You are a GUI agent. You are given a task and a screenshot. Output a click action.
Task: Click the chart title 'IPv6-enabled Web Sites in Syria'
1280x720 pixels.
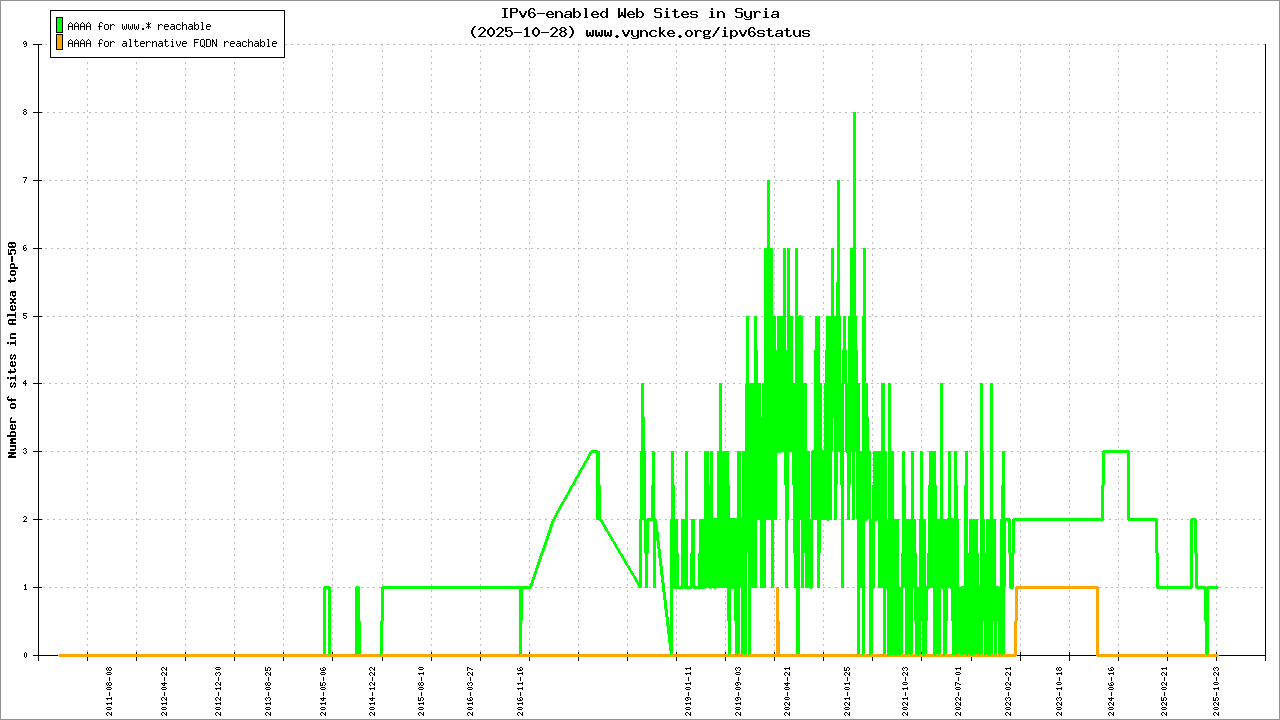tap(640, 13)
